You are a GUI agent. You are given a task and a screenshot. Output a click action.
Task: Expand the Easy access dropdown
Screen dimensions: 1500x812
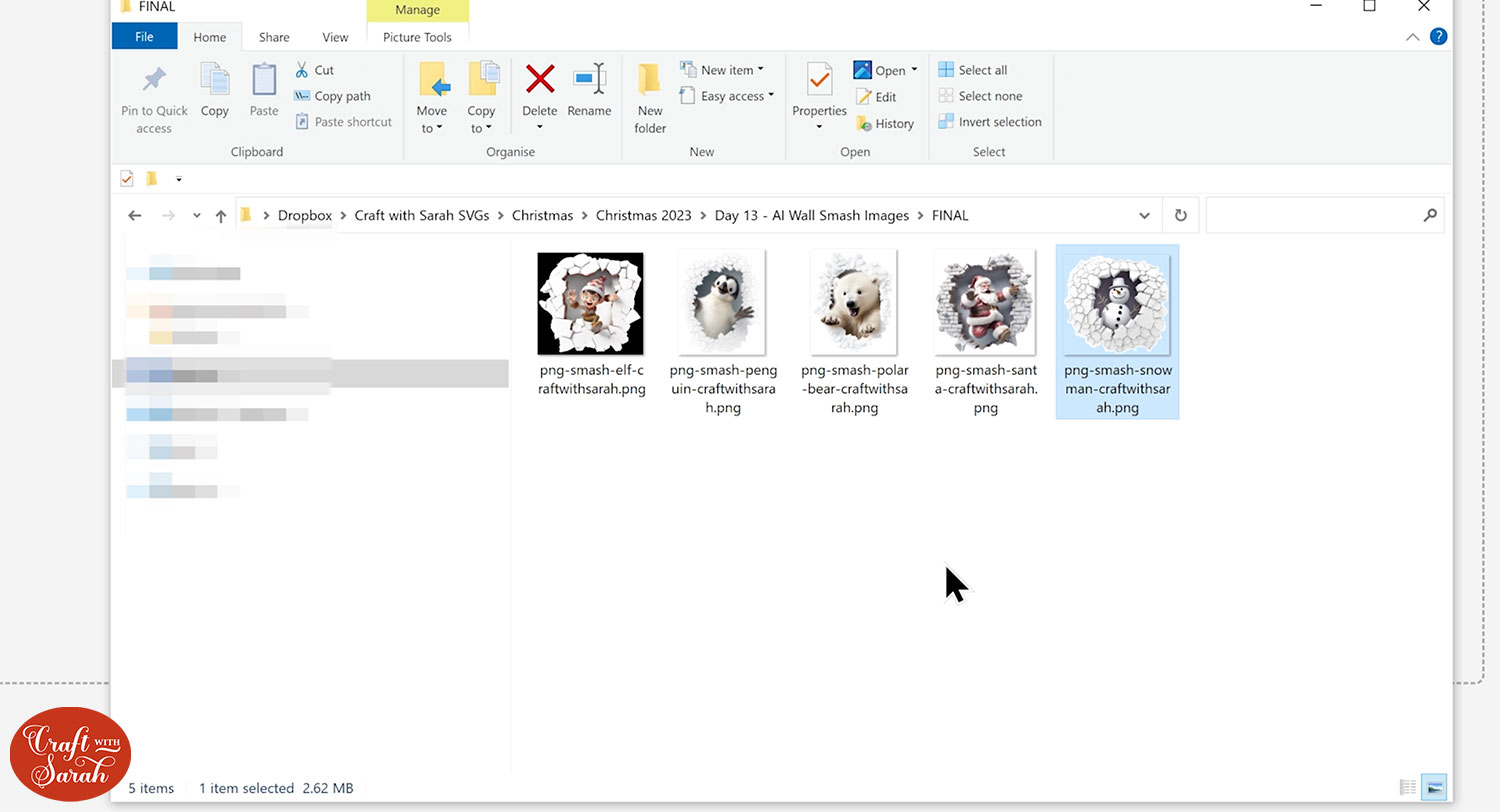click(x=727, y=96)
